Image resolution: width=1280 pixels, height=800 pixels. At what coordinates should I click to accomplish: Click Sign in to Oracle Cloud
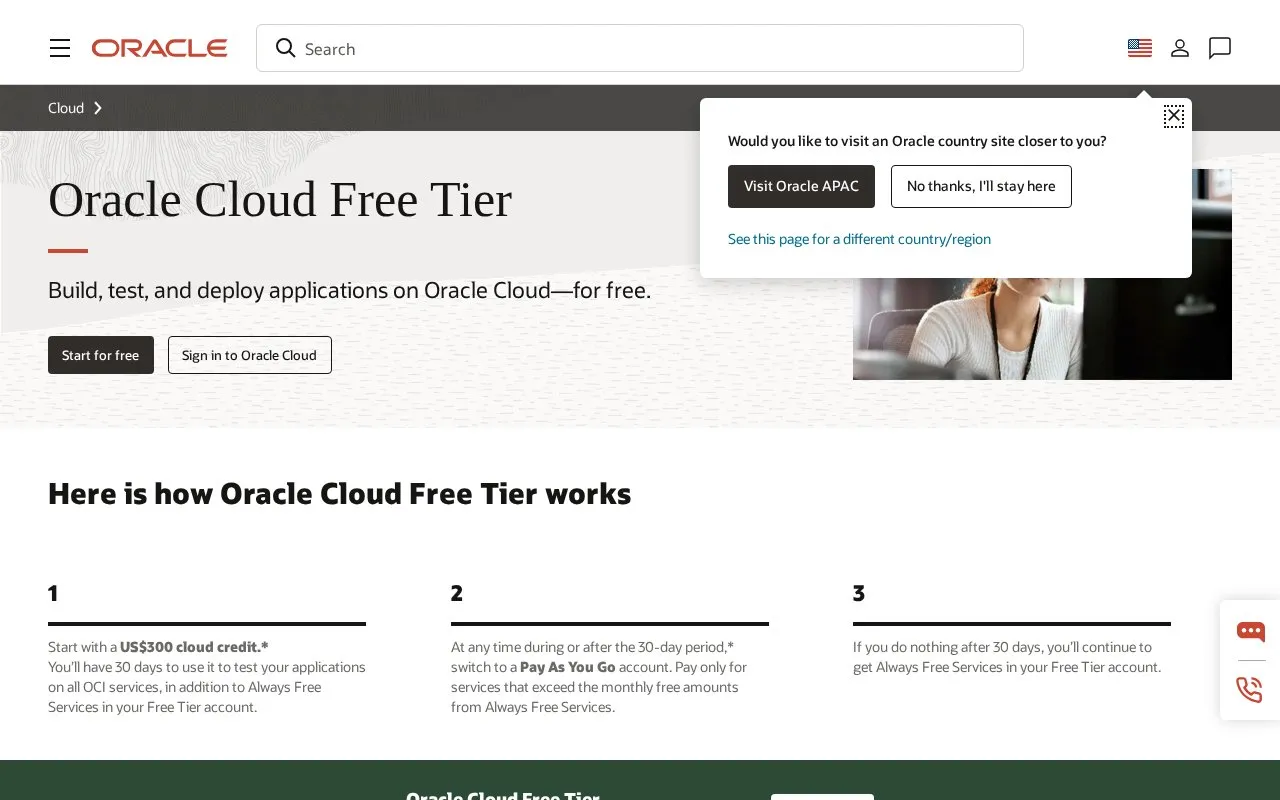tap(250, 355)
